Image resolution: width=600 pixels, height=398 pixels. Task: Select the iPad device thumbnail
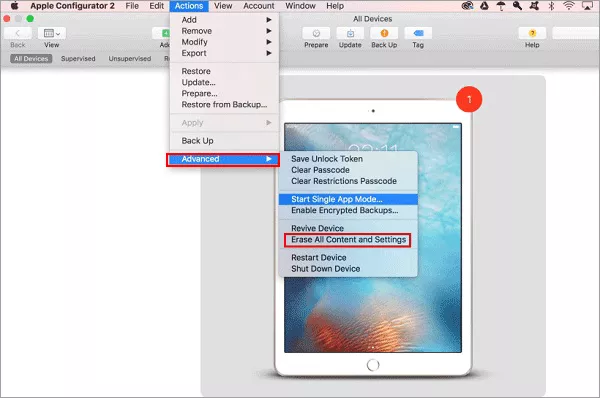point(373,237)
